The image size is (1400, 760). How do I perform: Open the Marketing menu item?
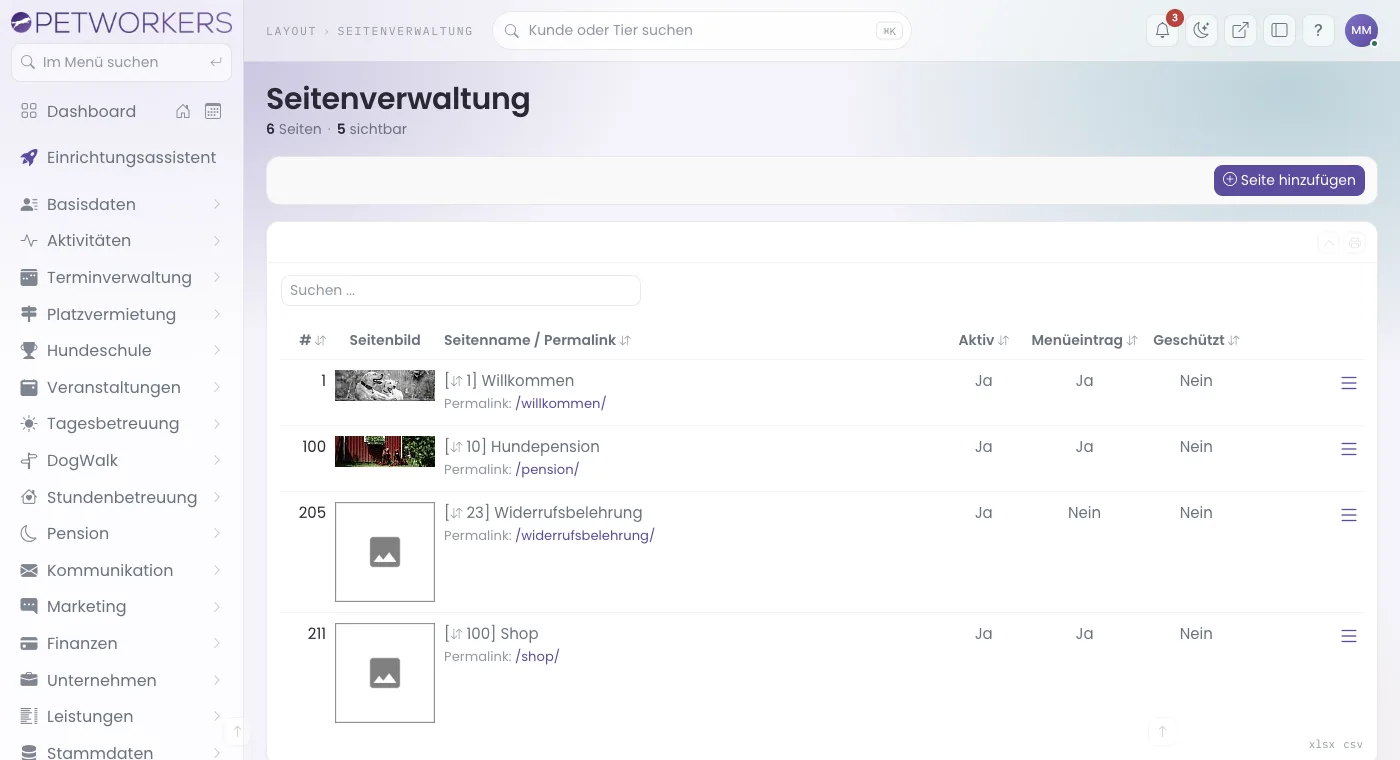point(121,606)
